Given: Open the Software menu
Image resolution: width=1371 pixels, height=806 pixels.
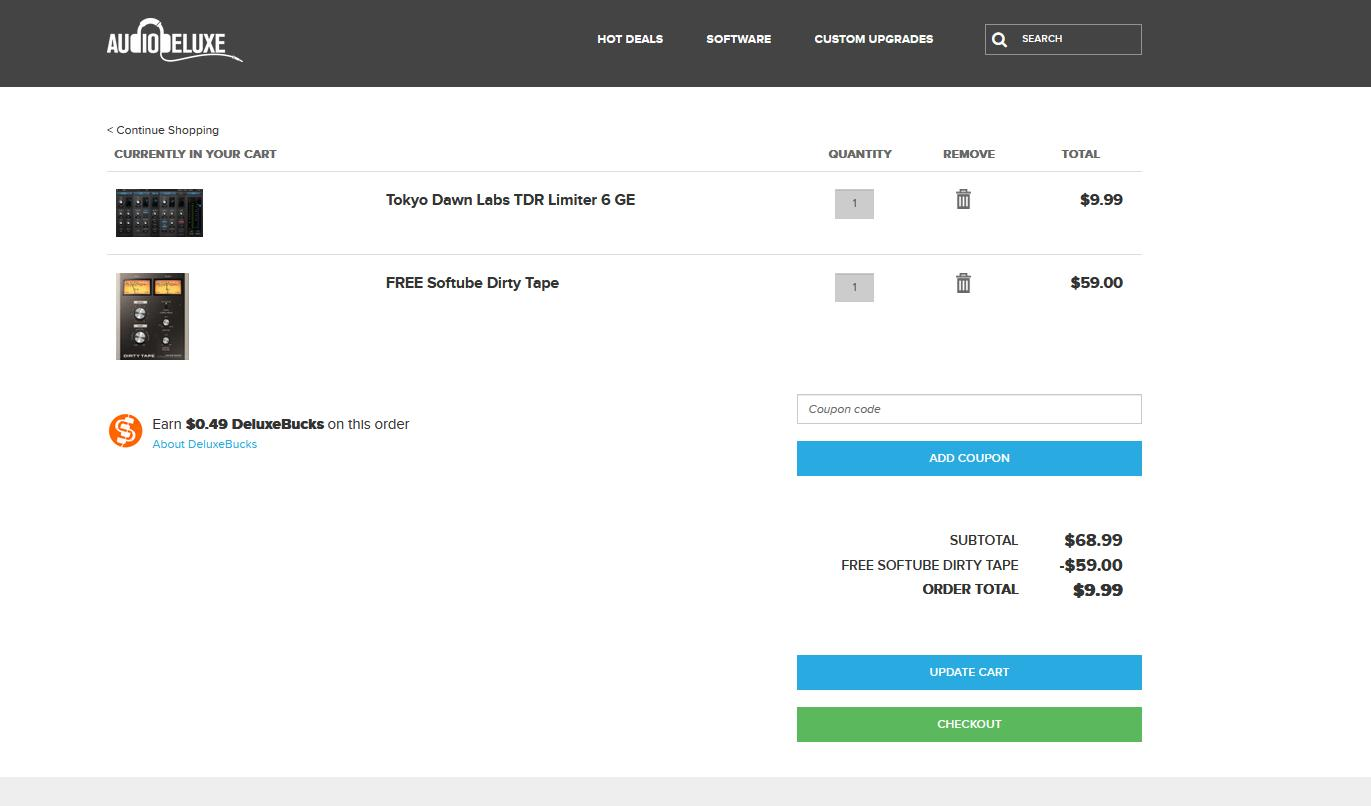Looking at the screenshot, I should pos(739,39).
